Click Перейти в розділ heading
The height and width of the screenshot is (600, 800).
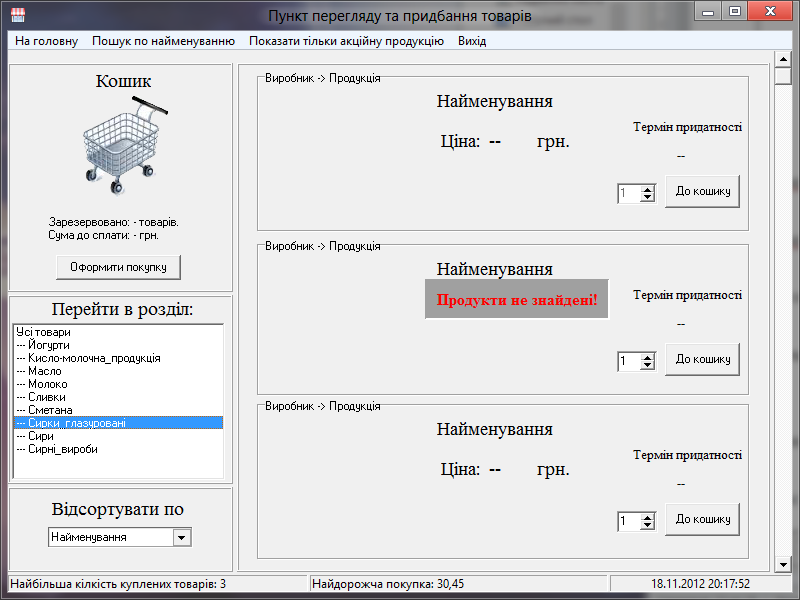coord(122,309)
